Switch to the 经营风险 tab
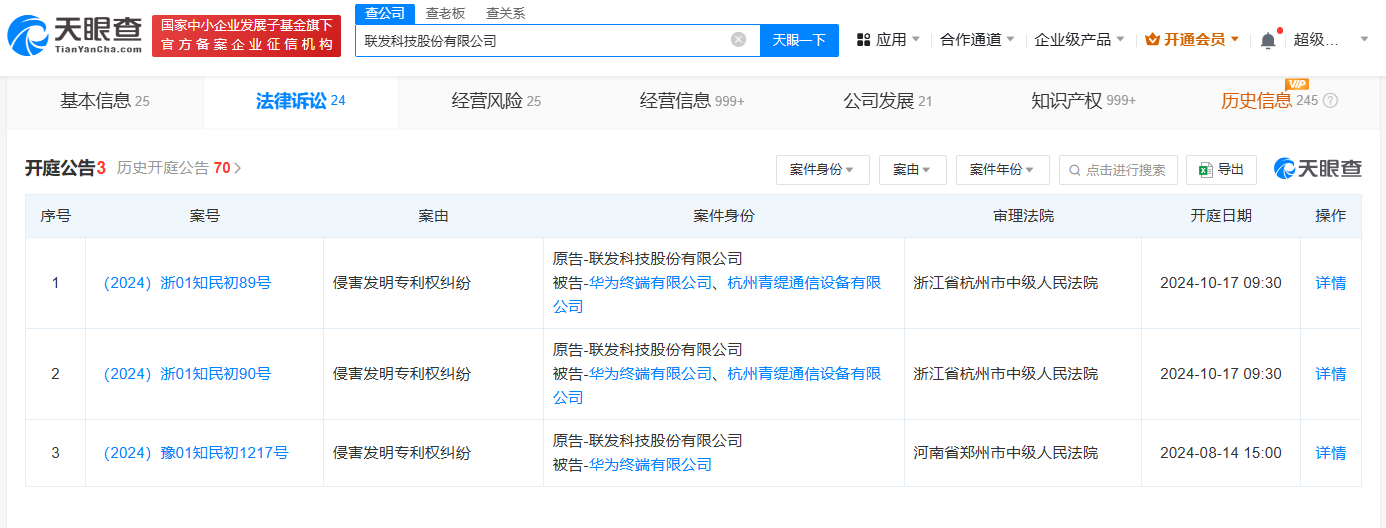Image resolution: width=1386 pixels, height=528 pixels. [x=496, y=101]
